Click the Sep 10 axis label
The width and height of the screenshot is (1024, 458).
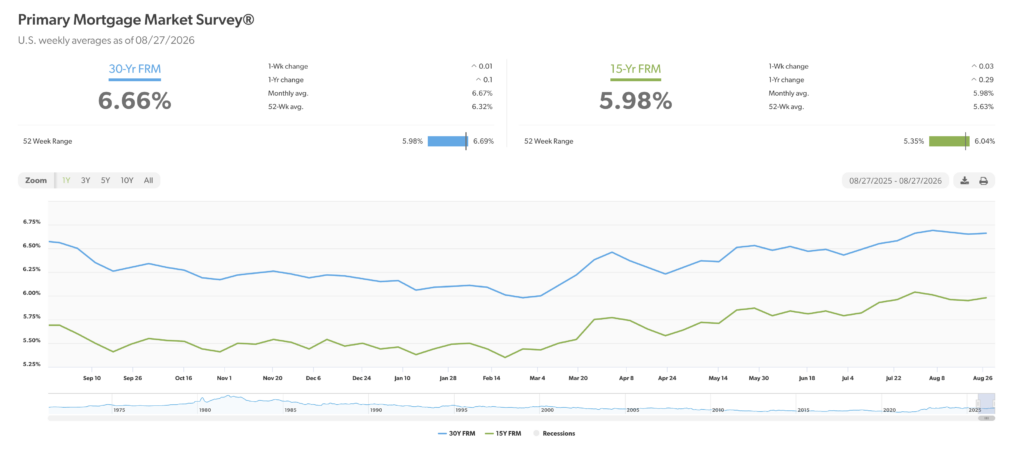pos(92,378)
